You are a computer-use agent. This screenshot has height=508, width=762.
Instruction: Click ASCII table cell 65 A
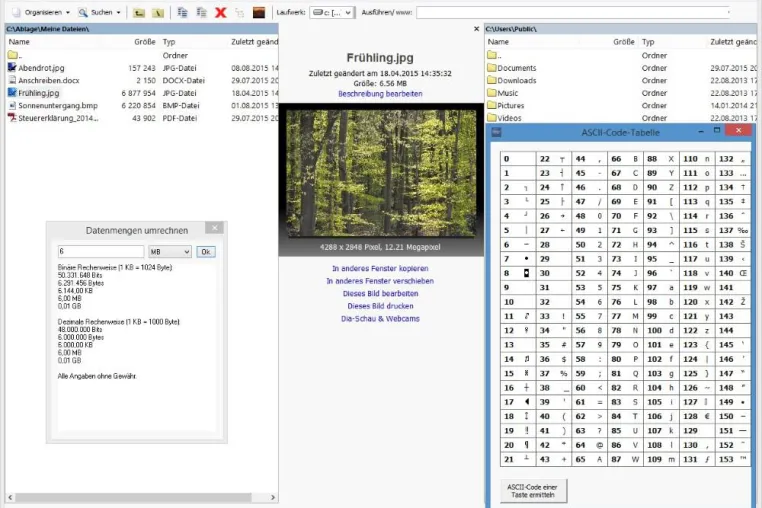pos(589,459)
